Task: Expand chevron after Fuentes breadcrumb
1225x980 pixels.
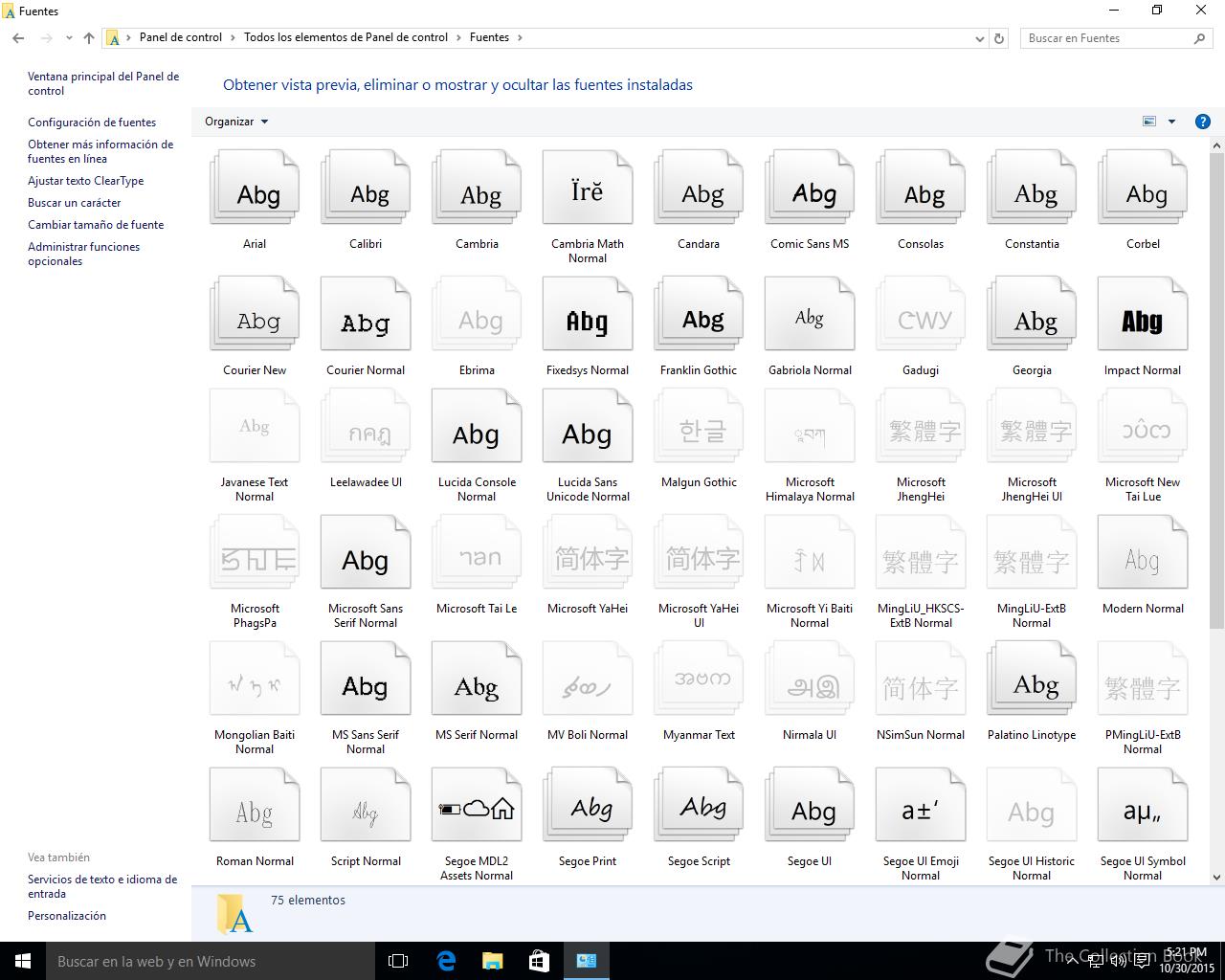Action: tap(520, 37)
